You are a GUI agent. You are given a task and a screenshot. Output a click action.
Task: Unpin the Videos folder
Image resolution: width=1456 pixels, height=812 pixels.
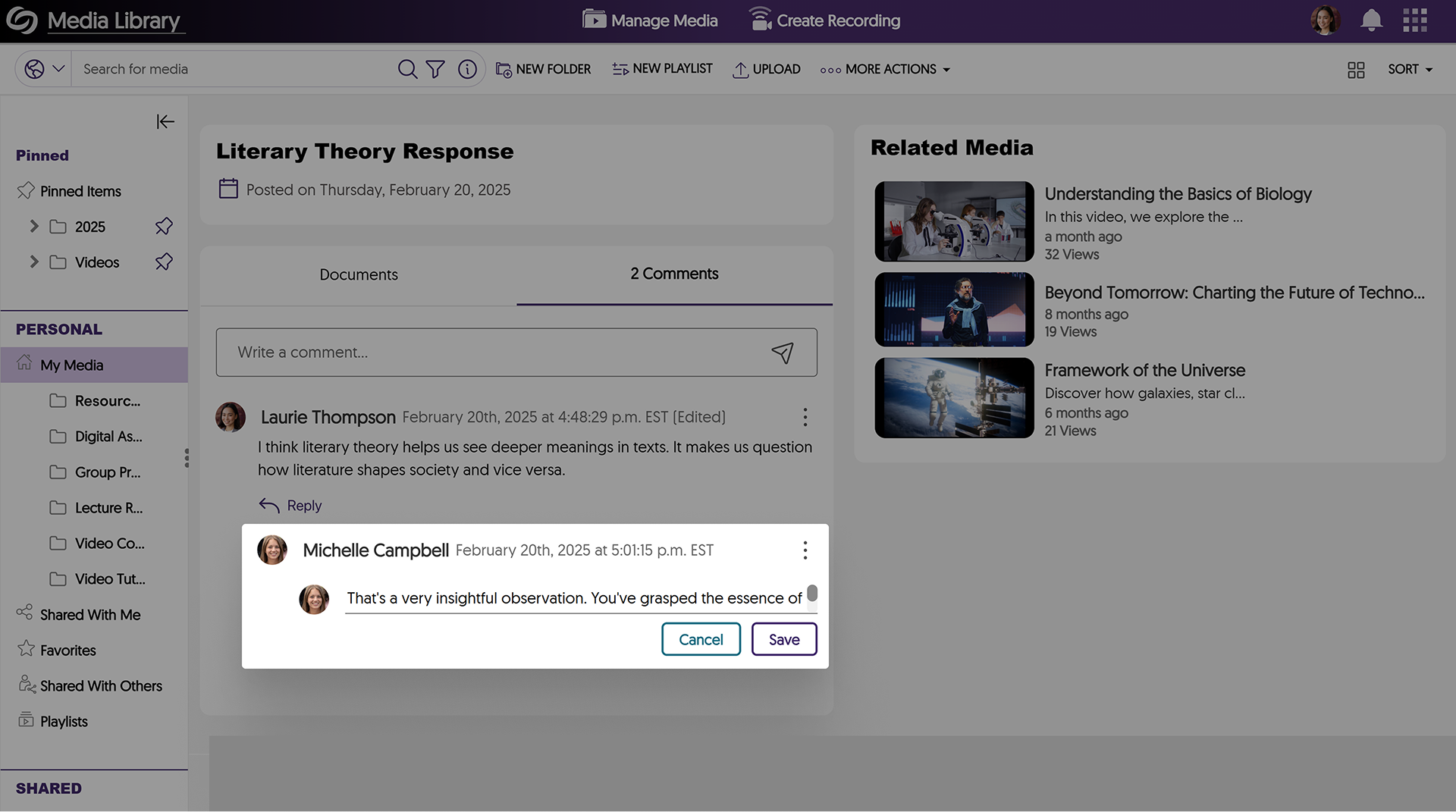point(164,262)
